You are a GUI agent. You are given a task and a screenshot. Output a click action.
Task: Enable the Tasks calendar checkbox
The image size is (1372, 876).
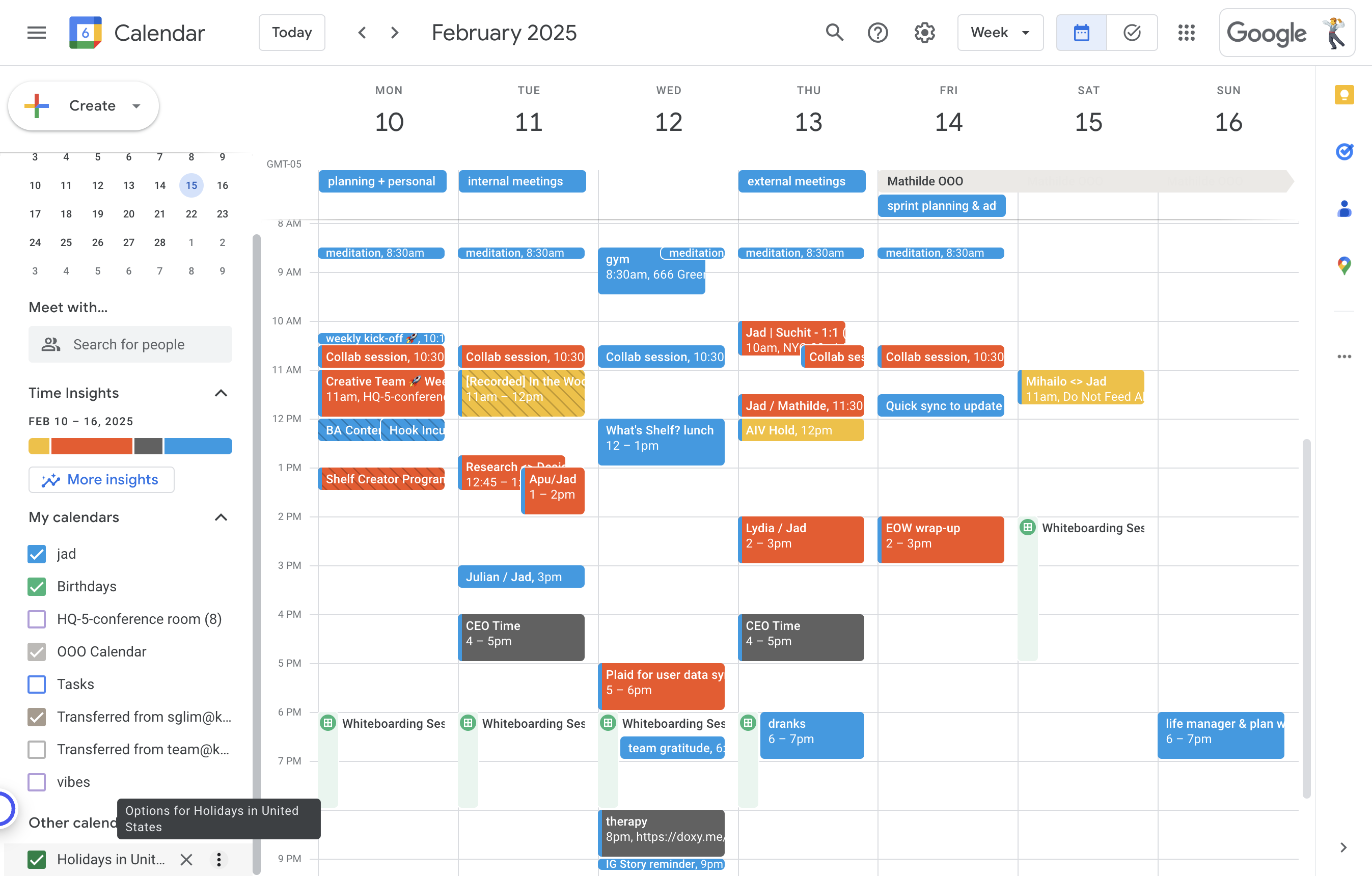37,684
